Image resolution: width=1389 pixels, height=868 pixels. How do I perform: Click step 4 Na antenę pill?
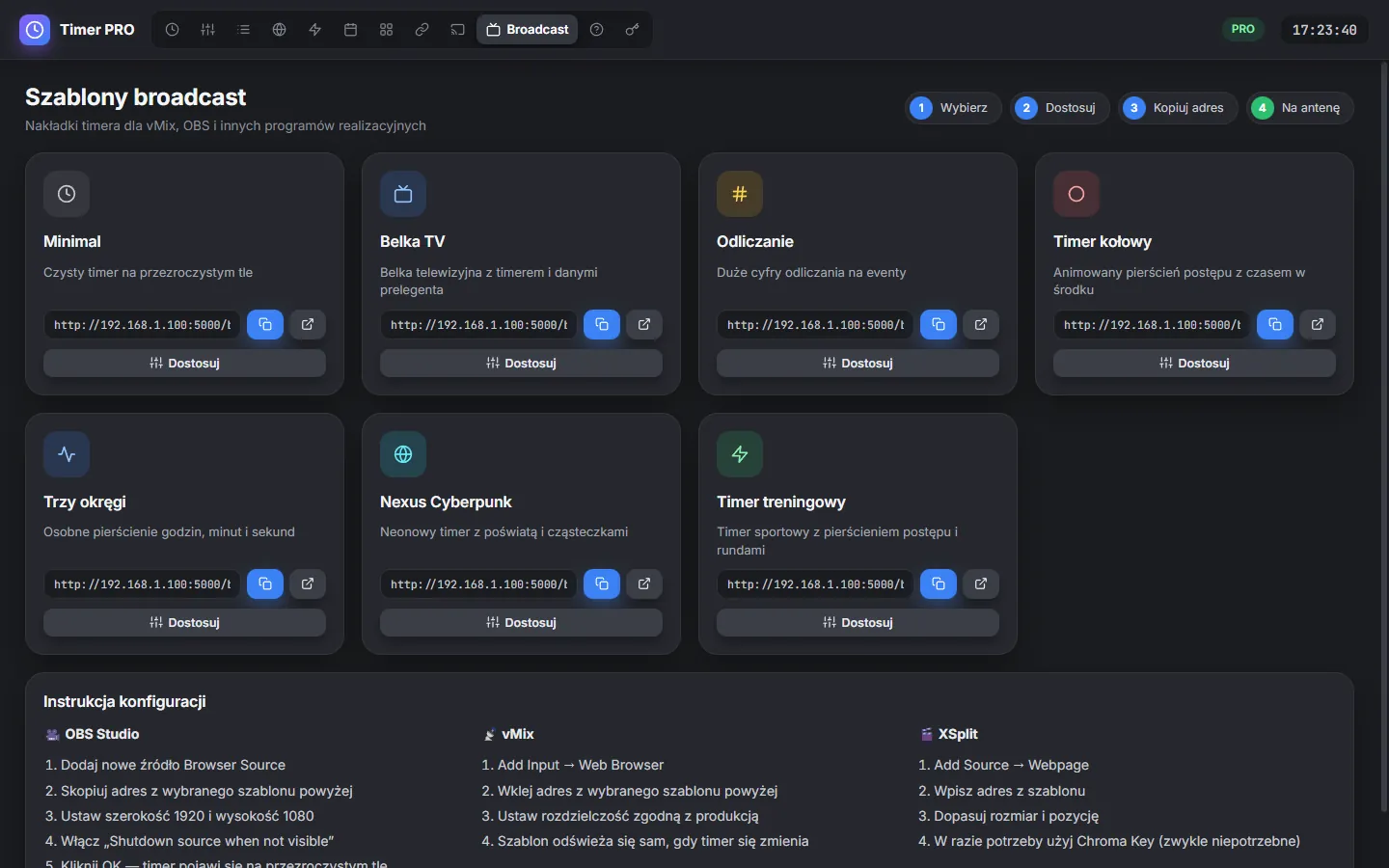pos(1300,108)
